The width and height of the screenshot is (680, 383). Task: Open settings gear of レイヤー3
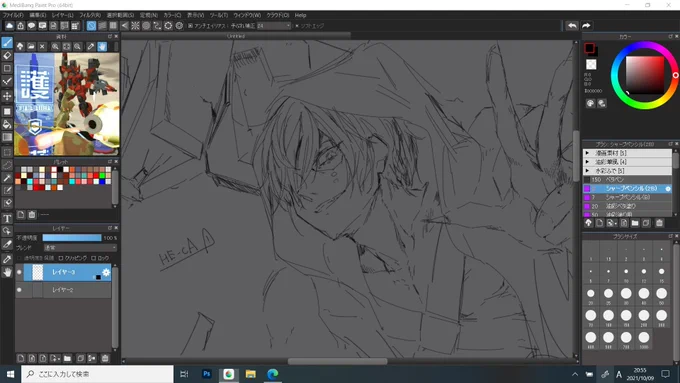[x=106, y=272]
